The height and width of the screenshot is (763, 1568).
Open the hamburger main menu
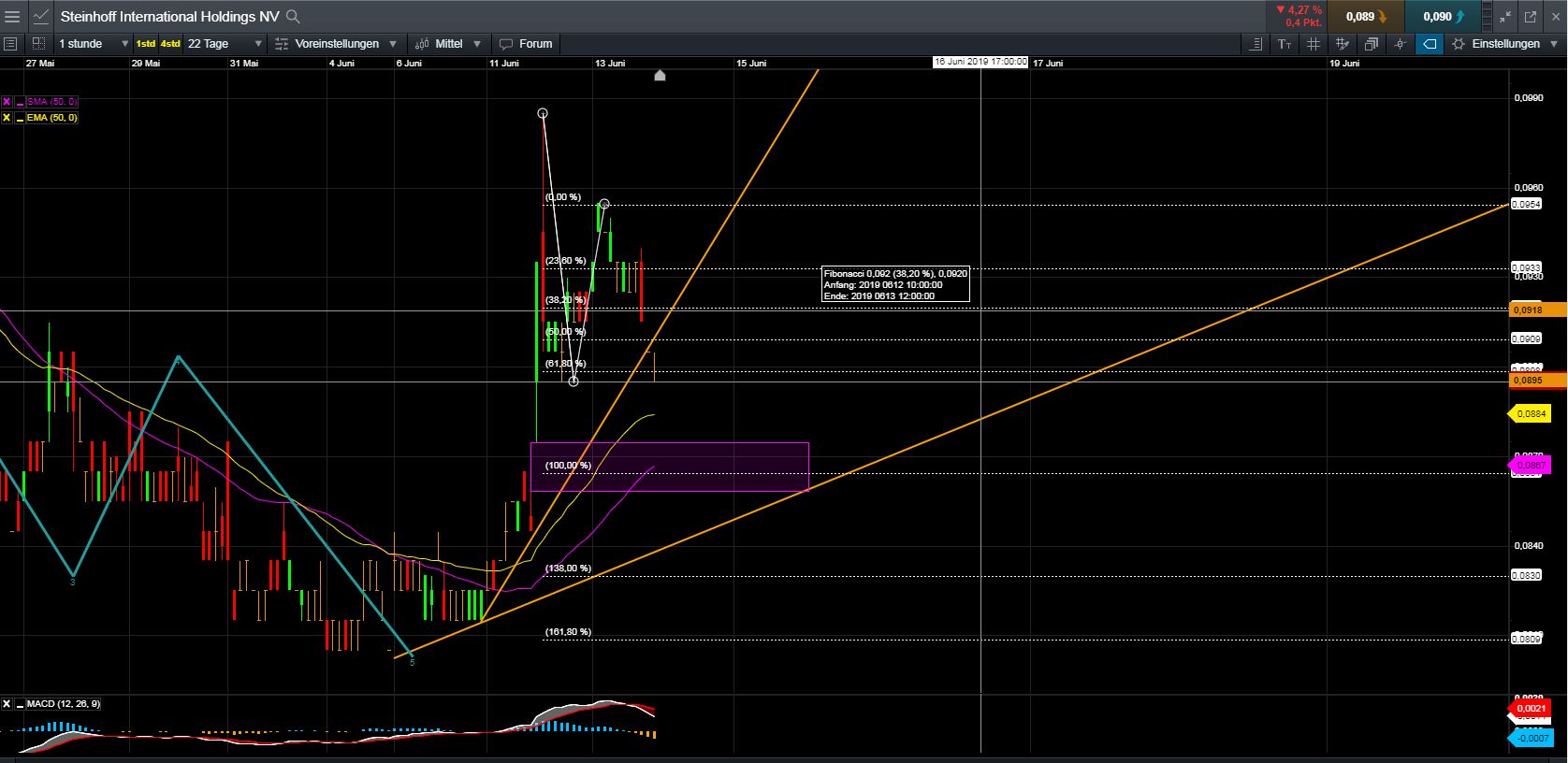[12, 16]
